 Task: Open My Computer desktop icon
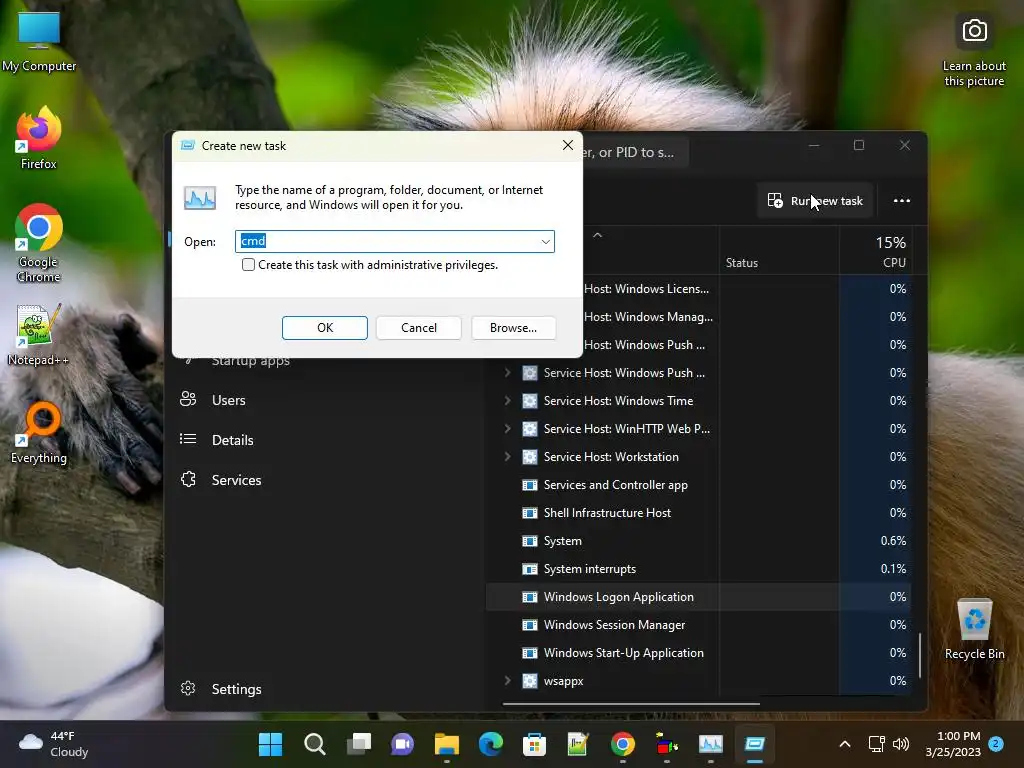(x=39, y=42)
